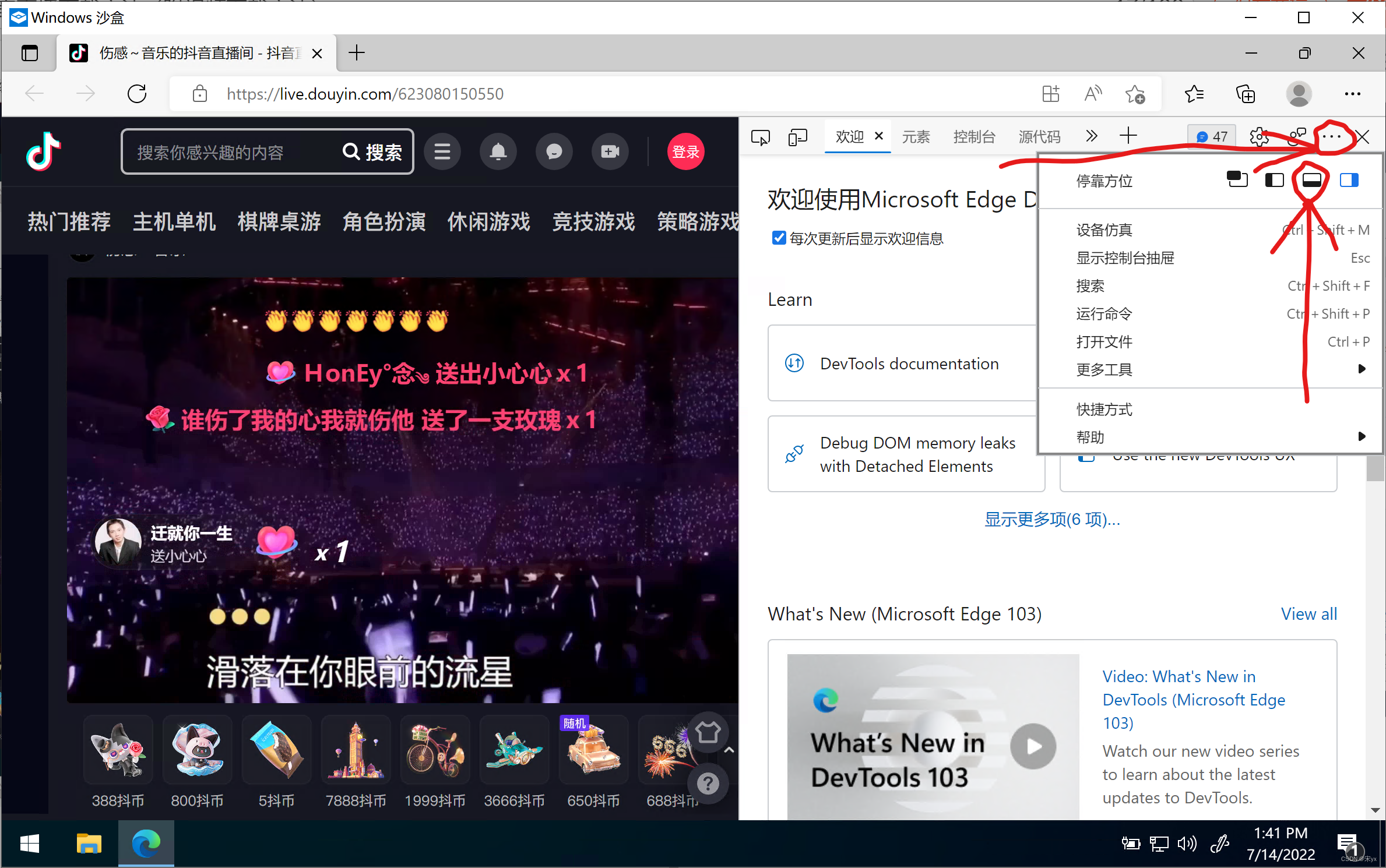The image size is (1386, 868).
Task: Click the Douyin video camera icon
Action: [610, 152]
